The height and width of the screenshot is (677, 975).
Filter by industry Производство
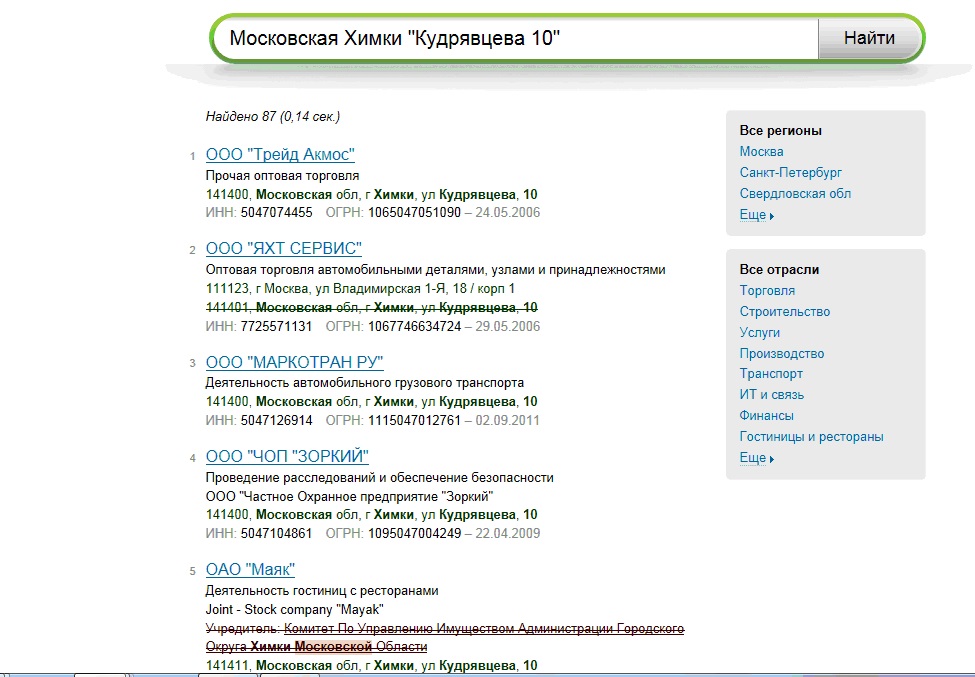[x=782, y=353]
